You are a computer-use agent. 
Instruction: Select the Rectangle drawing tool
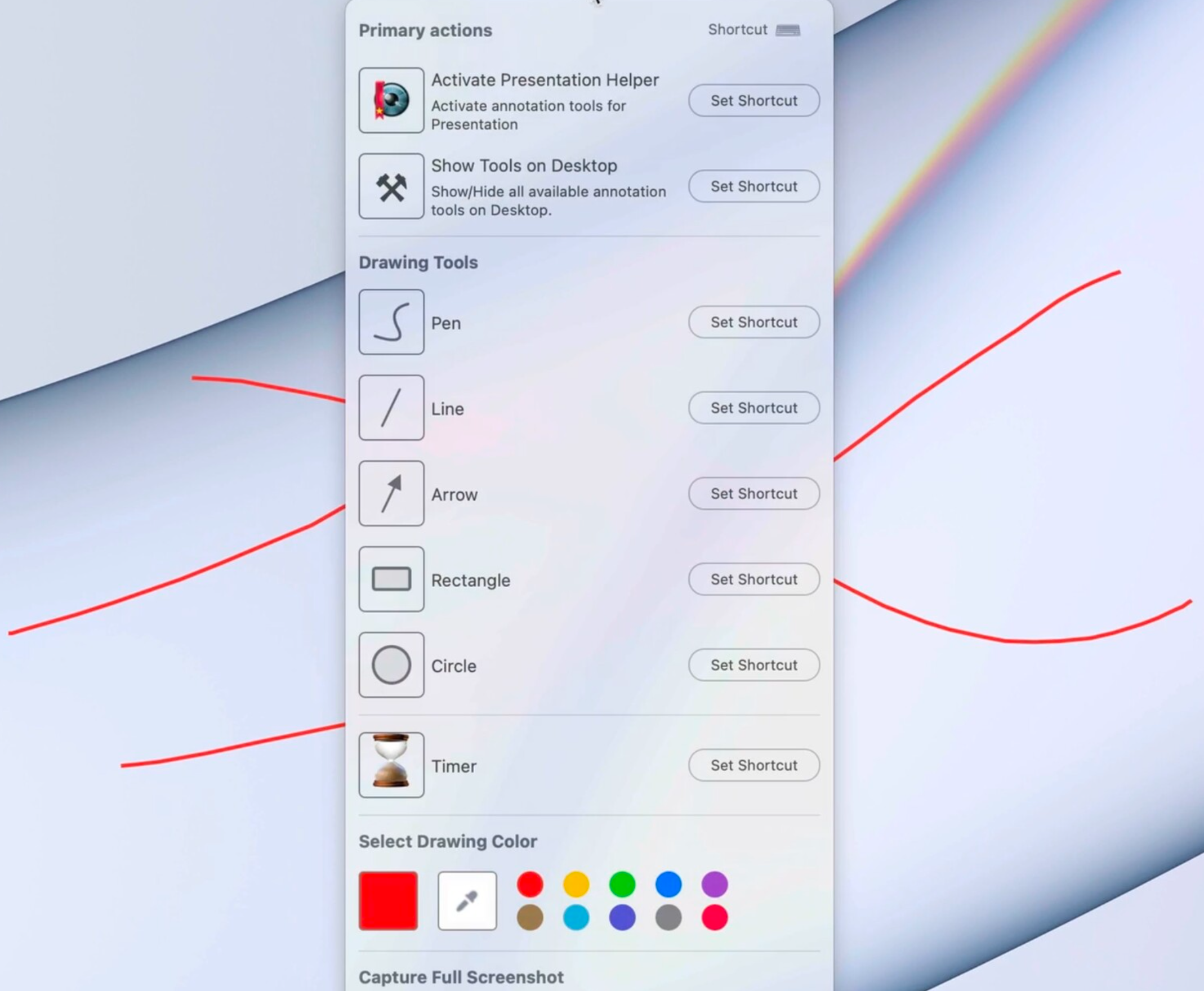(x=392, y=579)
